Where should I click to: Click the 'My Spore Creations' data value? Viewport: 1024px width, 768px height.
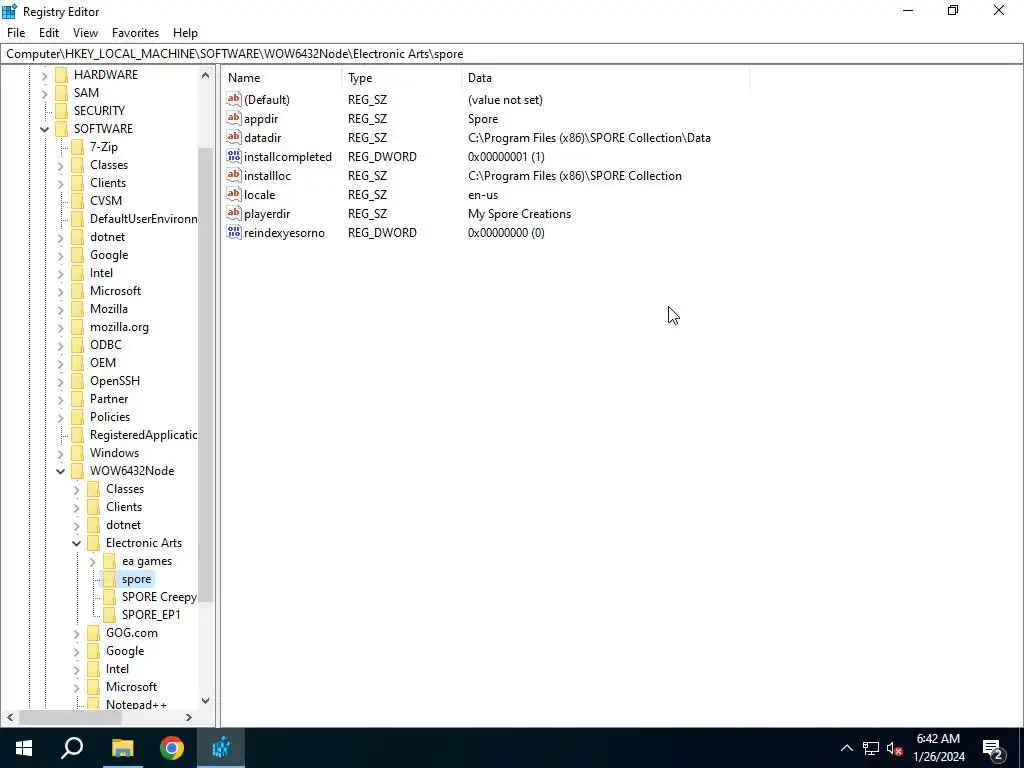coord(519,214)
